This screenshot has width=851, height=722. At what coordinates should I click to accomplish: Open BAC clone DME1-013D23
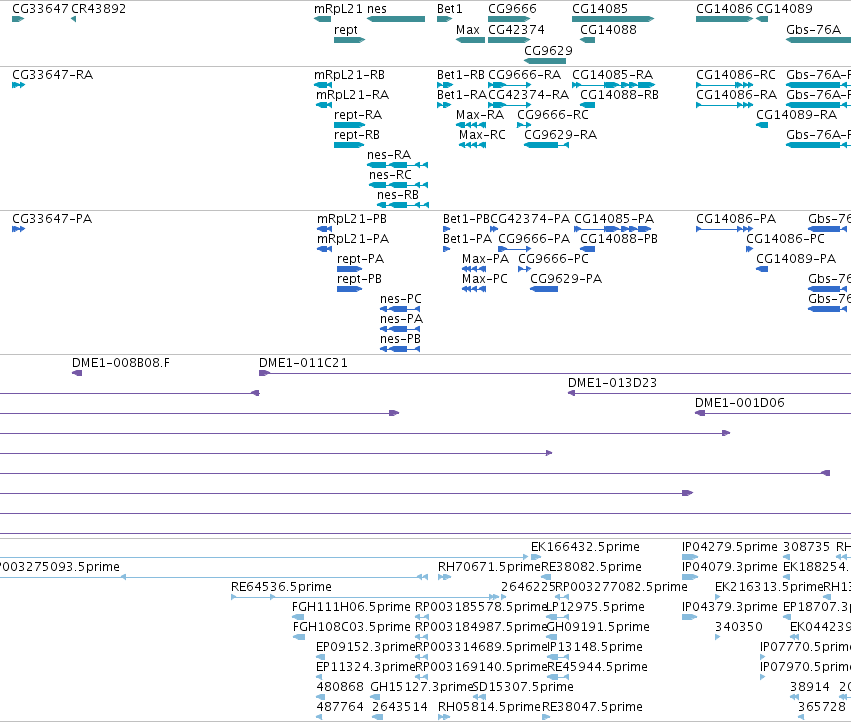[x=612, y=383]
